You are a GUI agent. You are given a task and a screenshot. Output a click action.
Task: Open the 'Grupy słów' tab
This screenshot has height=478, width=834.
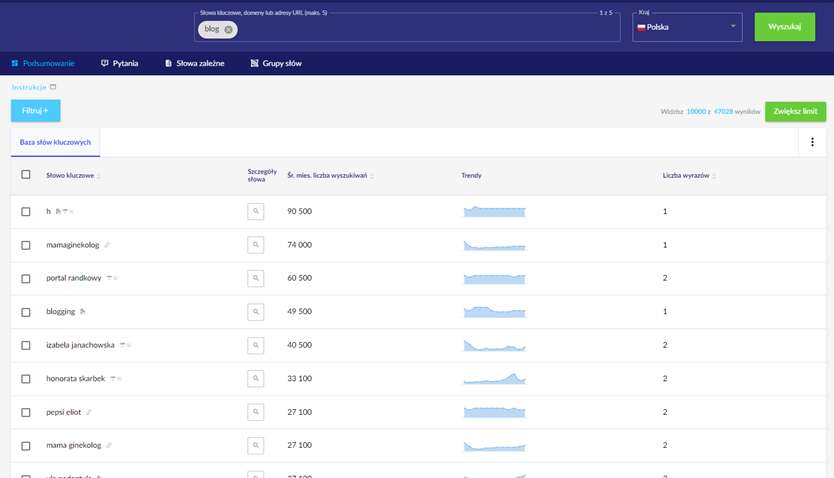pos(276,63)
